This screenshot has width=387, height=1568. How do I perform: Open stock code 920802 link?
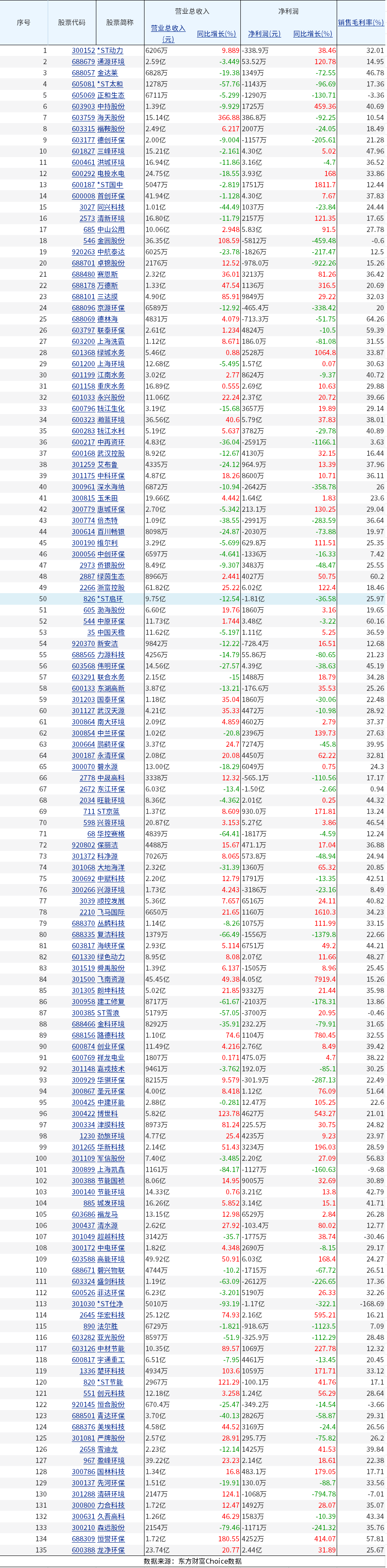point(83,845)
